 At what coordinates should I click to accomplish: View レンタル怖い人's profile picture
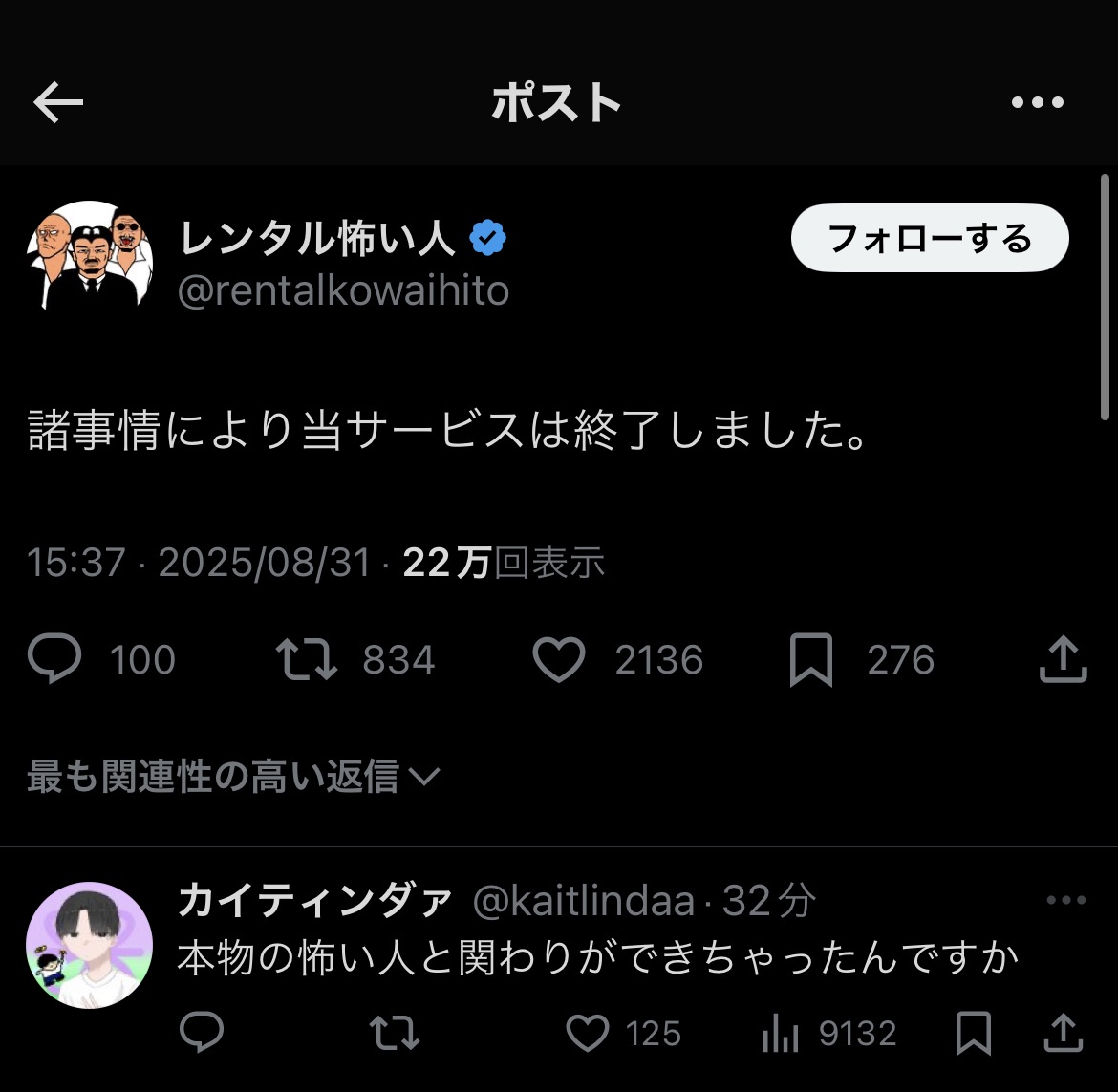pyautogui.click(x=89, y=253)
